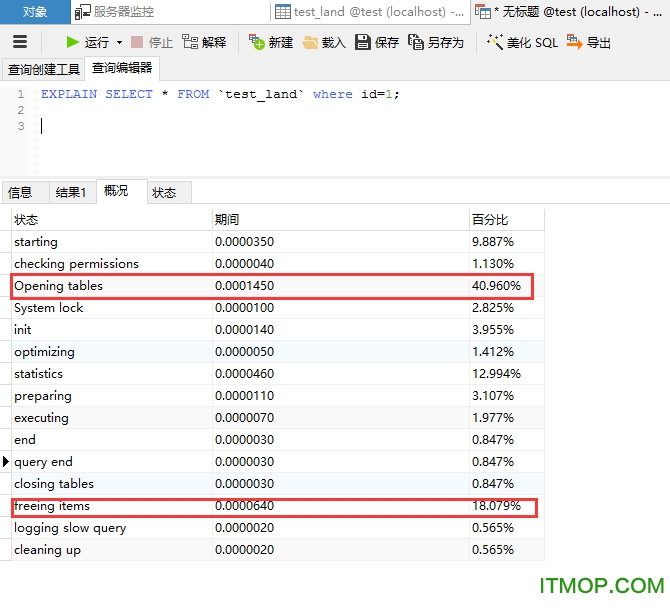The image size is (670, 611).
Task: Select the 'Opening tables' cell
Action: tap(112, 286)
